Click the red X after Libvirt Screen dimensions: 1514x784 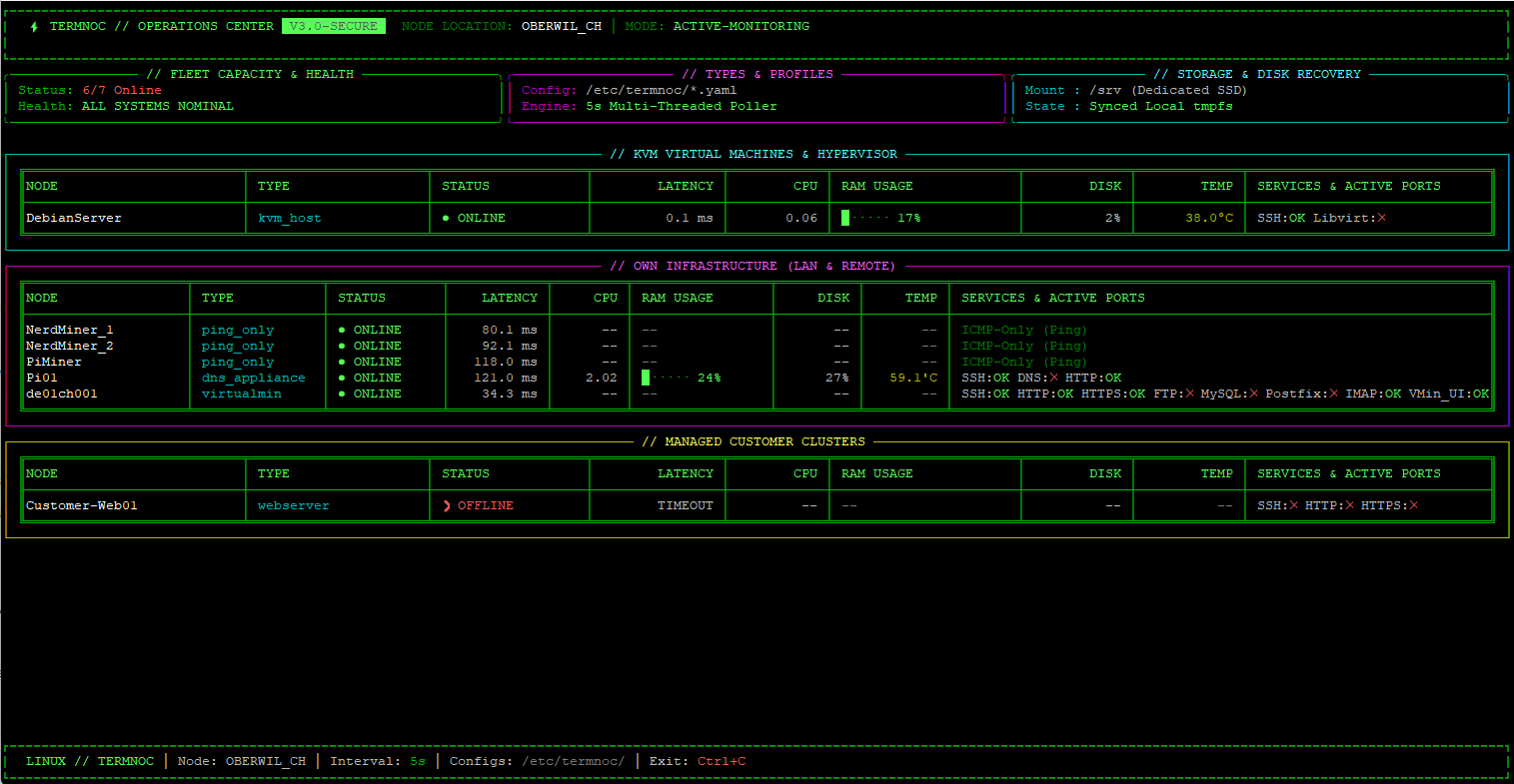pos(1381,218)
